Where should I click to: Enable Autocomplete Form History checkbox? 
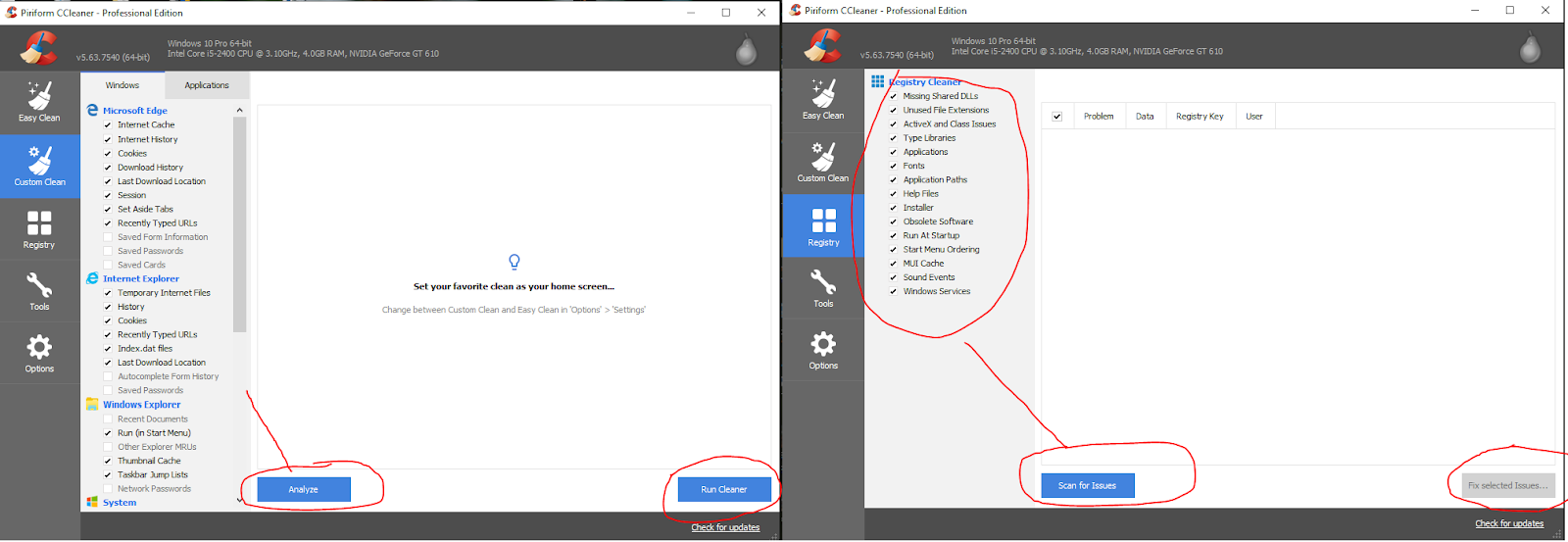point(108,377)
